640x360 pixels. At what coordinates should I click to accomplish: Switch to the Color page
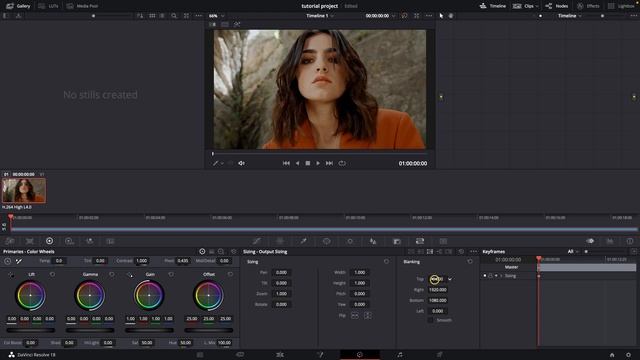(x=360, y=355)
